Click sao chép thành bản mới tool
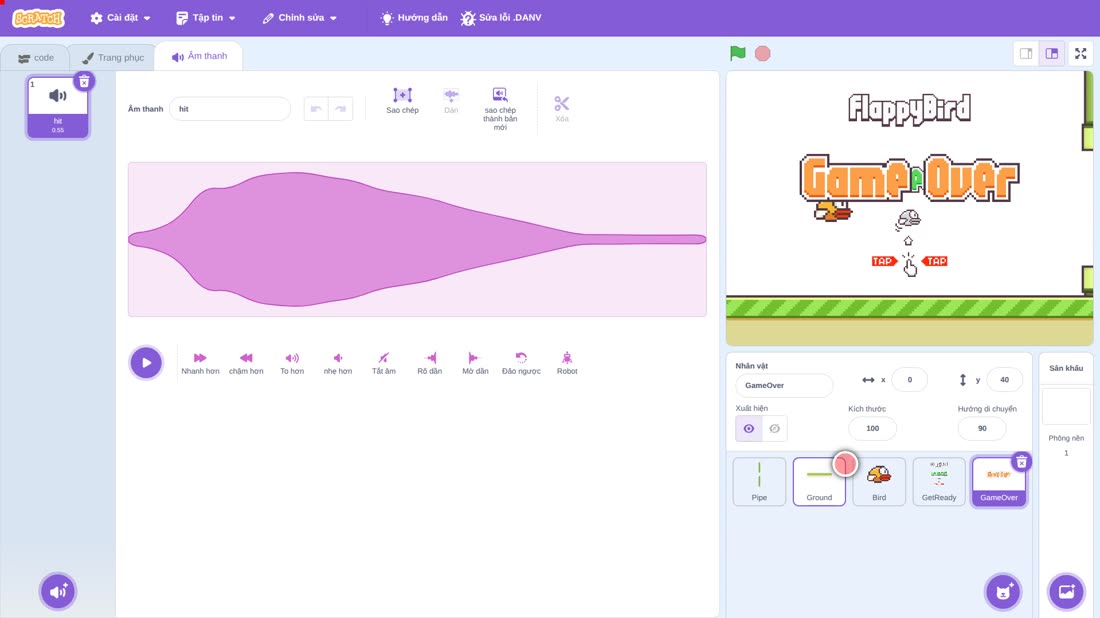The width and height of the screenshot is (1100, 618). point(499,109)
